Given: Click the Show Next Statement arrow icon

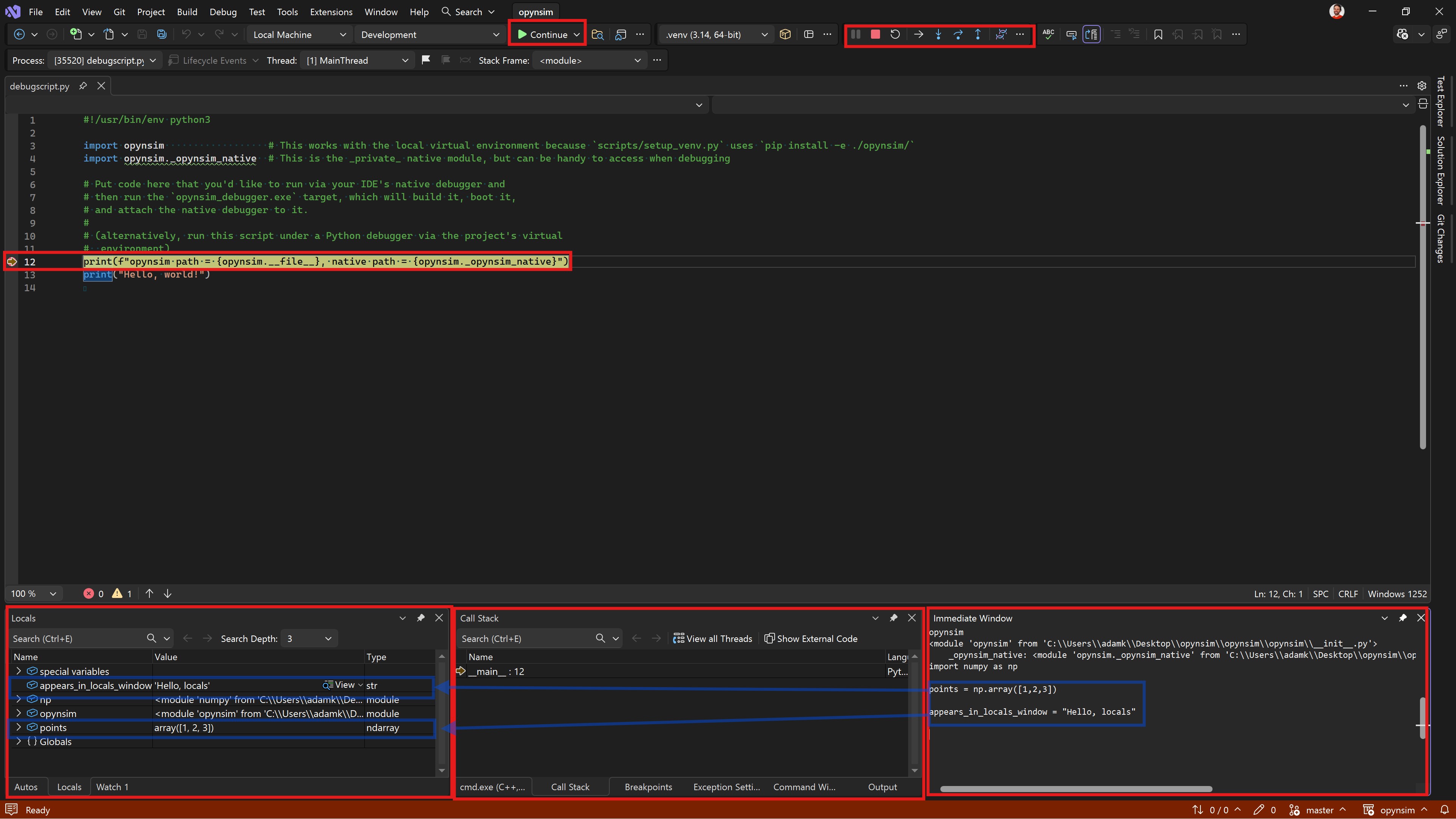Looking at the screenshot, I should click(918, 35).
